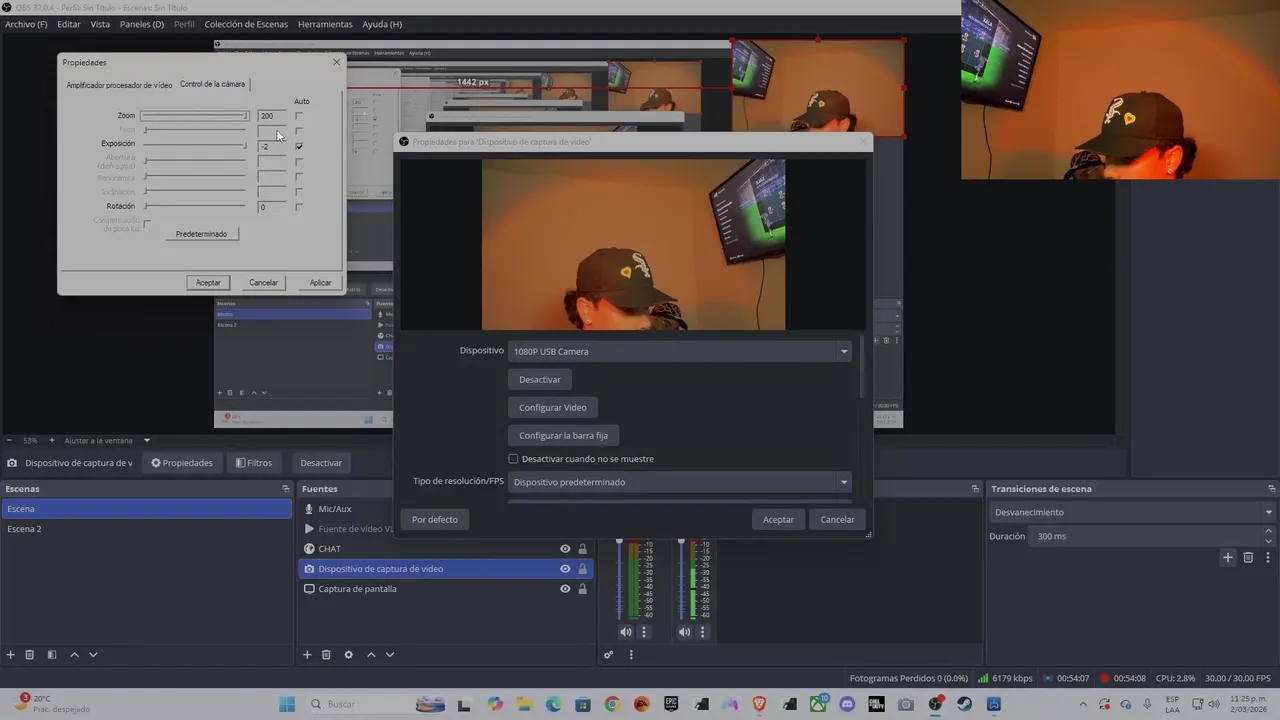Viewport: 1280px width, 720px height.
Task: Check Auto checkbox for Zoom
Action: (299, 116)
